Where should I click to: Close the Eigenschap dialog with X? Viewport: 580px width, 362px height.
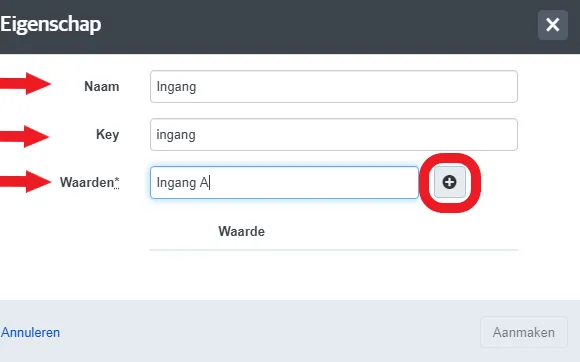(553, 25)
